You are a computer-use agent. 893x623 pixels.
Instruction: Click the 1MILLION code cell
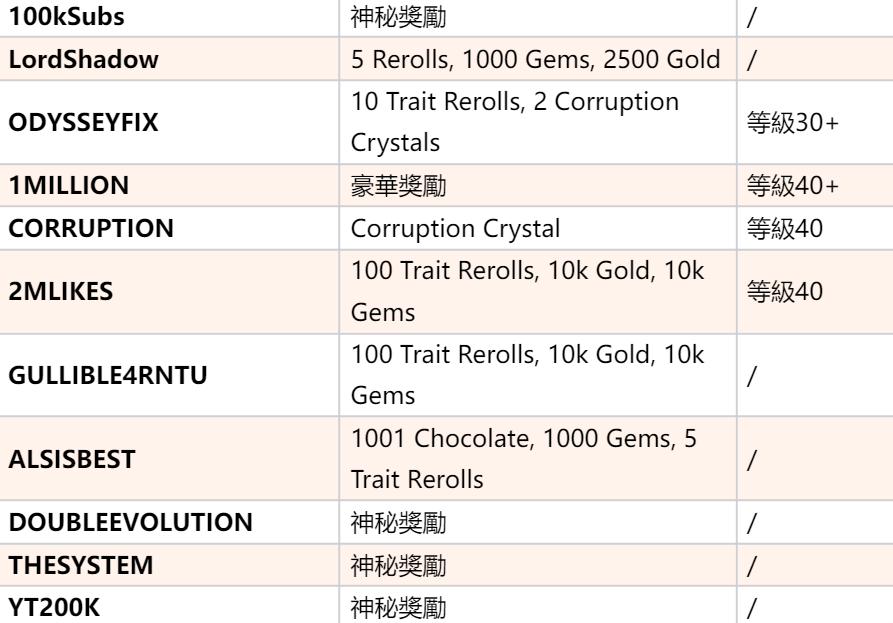pos(169,186)
